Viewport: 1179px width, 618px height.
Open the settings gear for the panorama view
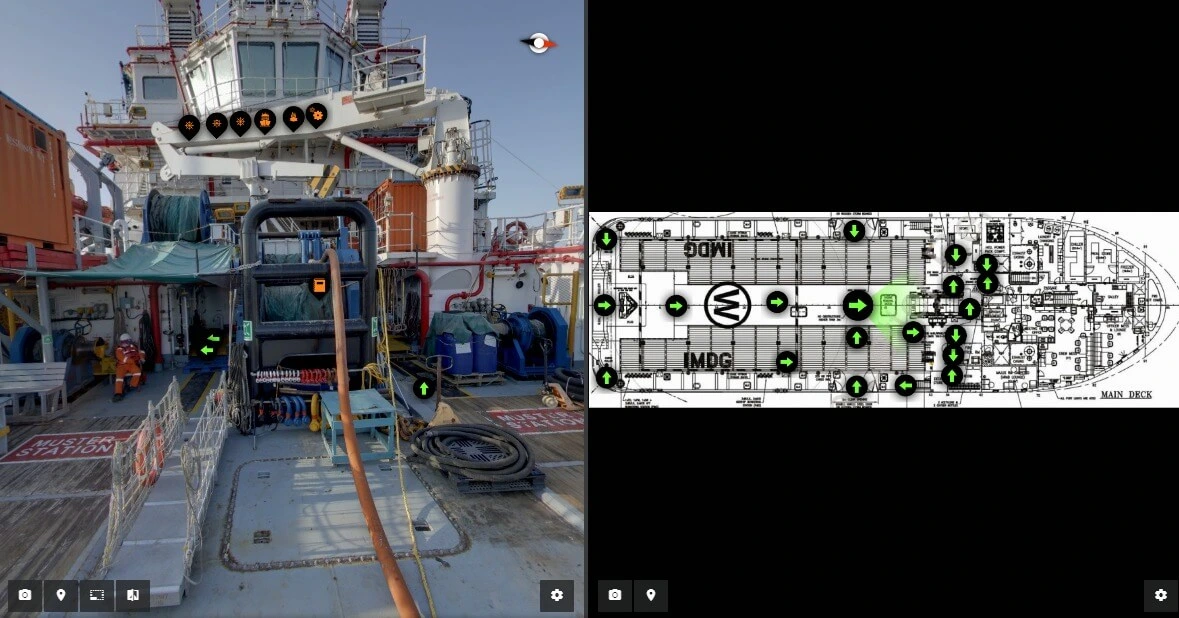tap(557, 595)
